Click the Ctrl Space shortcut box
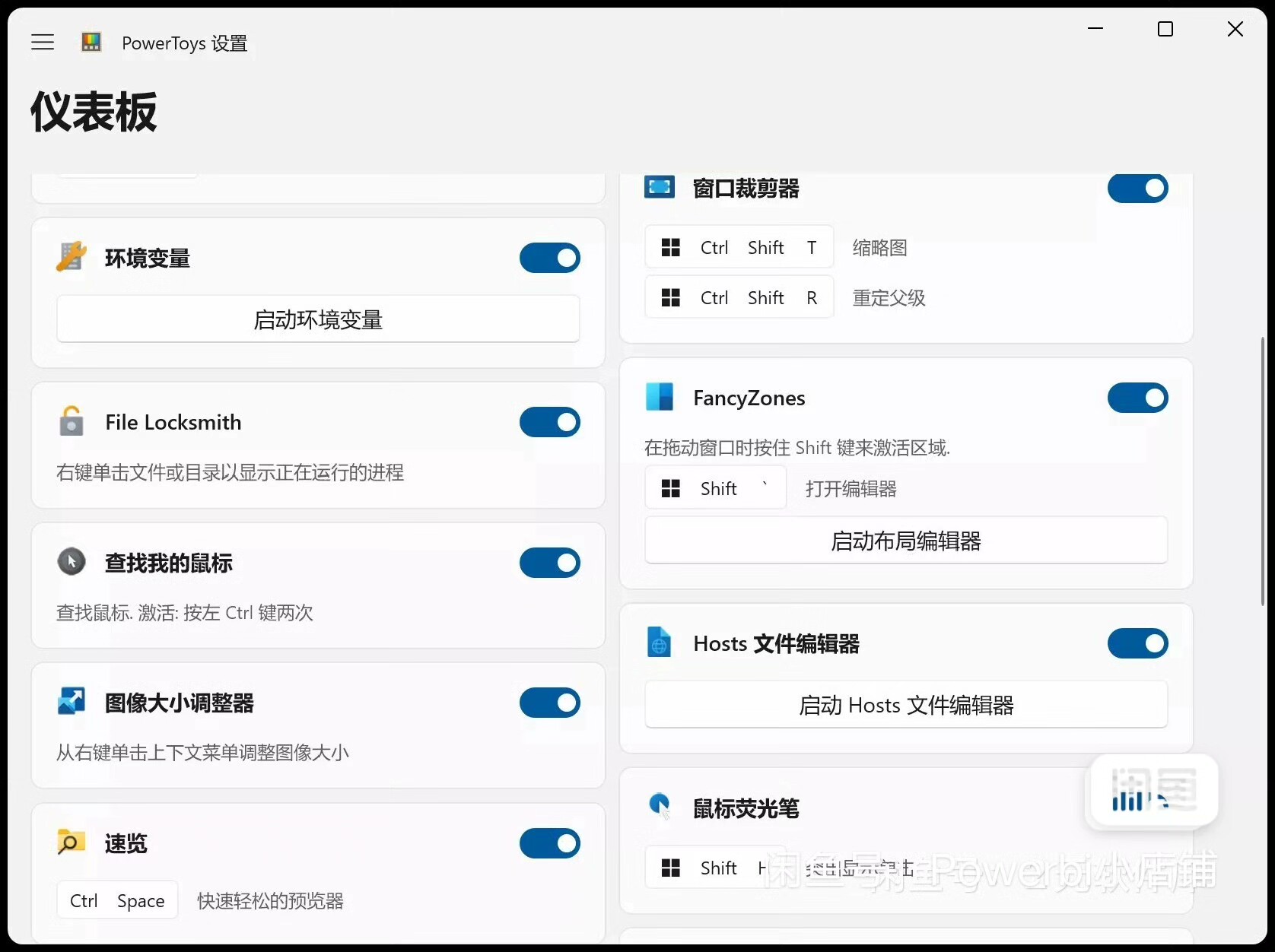 117,900
